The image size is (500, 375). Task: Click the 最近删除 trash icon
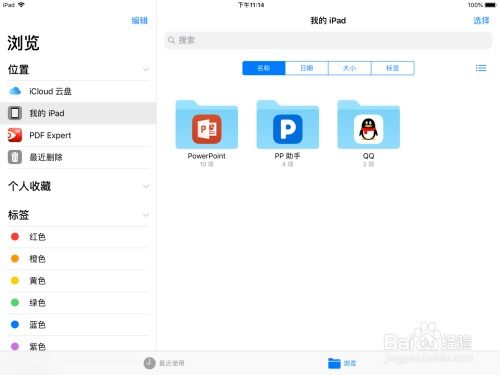click(x=15, y=157)
